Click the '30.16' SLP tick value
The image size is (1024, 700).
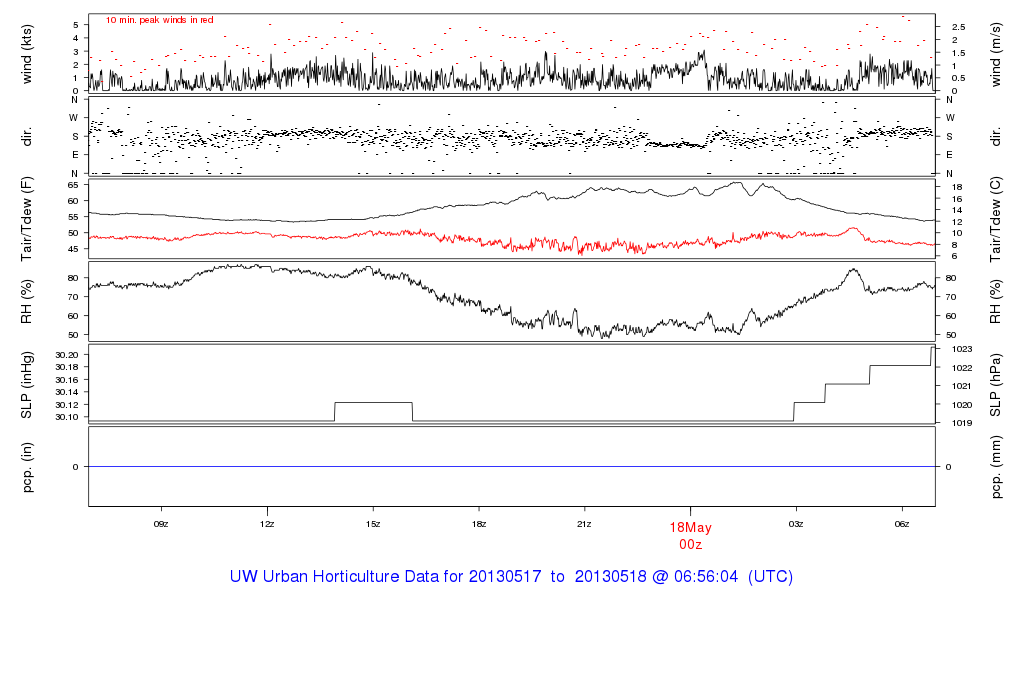point(67,379)
